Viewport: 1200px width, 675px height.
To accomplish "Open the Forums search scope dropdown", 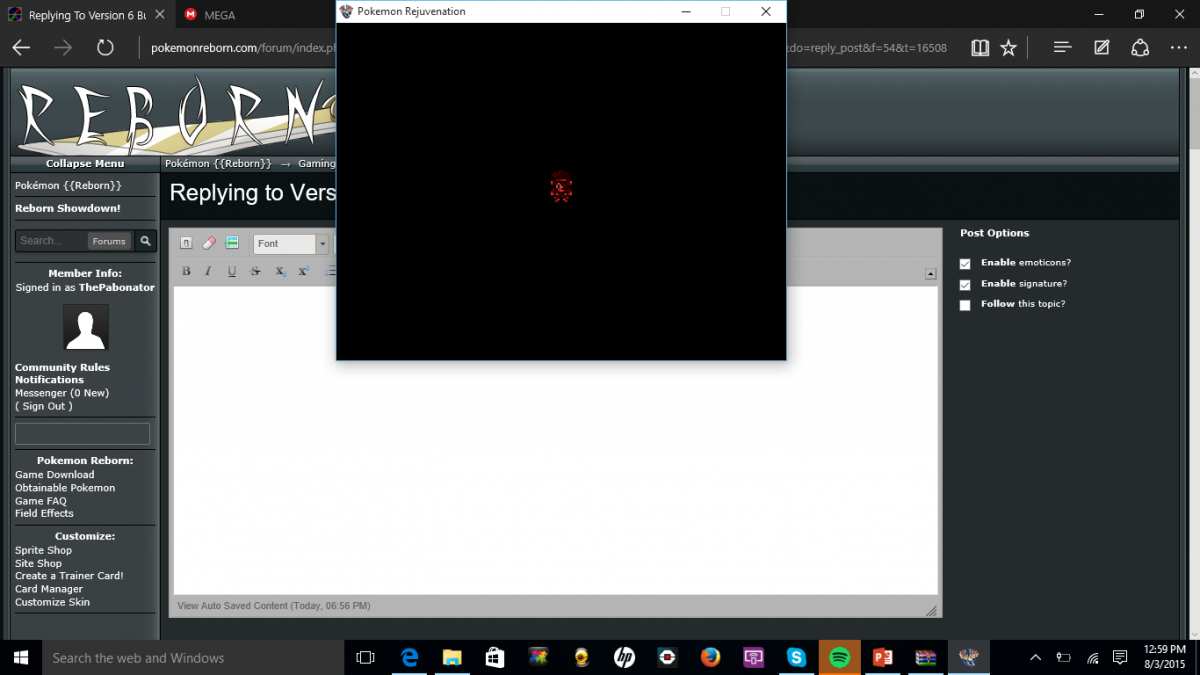I will [109, 241].
